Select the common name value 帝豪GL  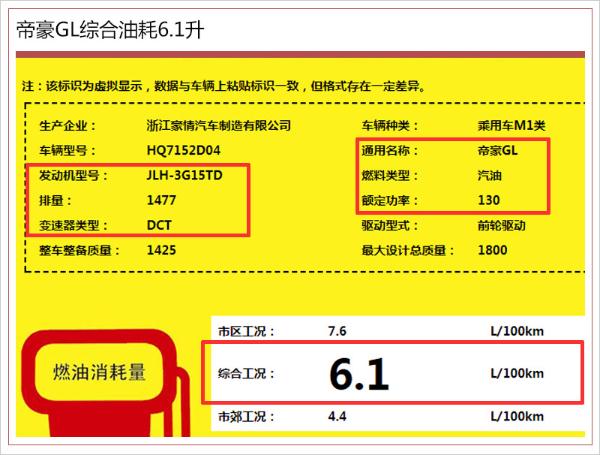pos(497,150)
